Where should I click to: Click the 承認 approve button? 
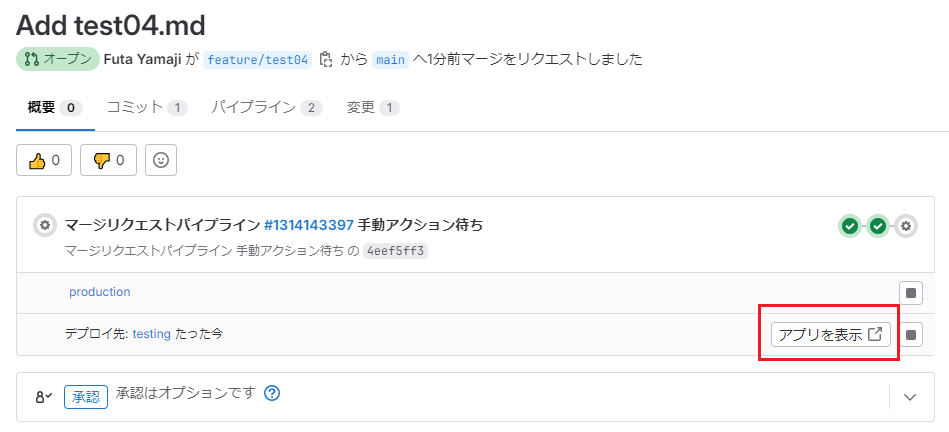point(86,397)
